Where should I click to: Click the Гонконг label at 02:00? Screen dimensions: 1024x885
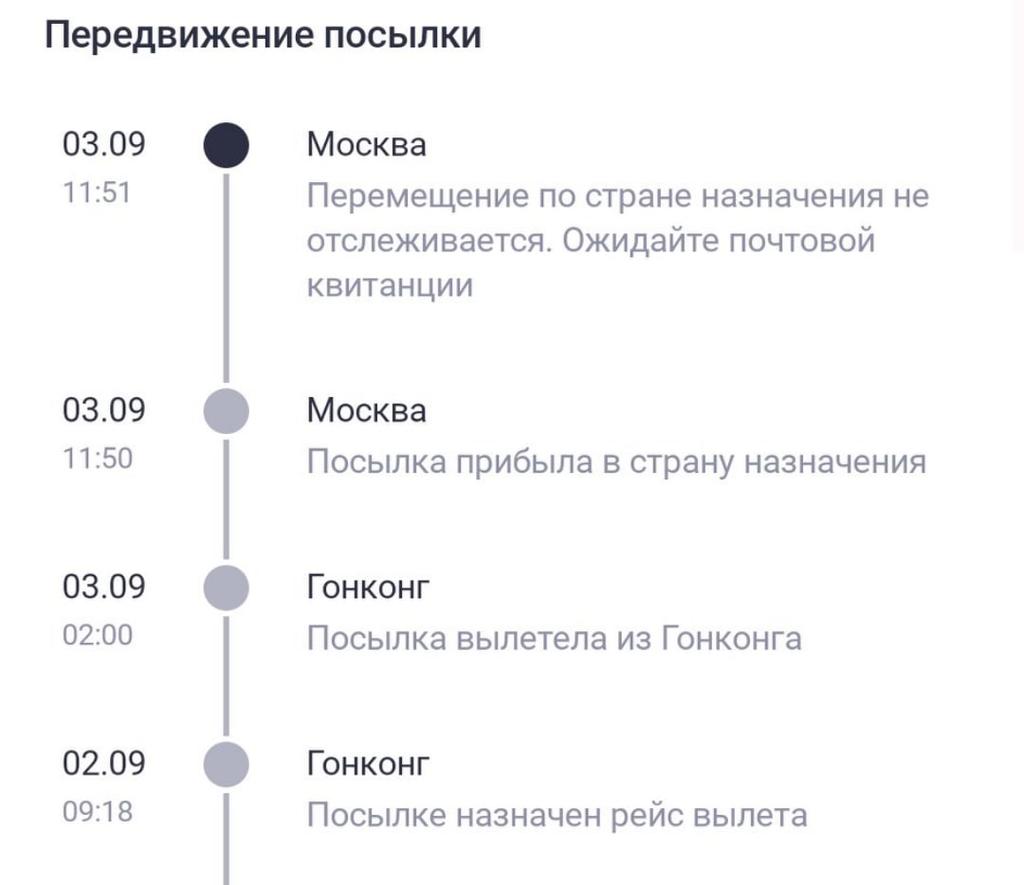point(368,587)
